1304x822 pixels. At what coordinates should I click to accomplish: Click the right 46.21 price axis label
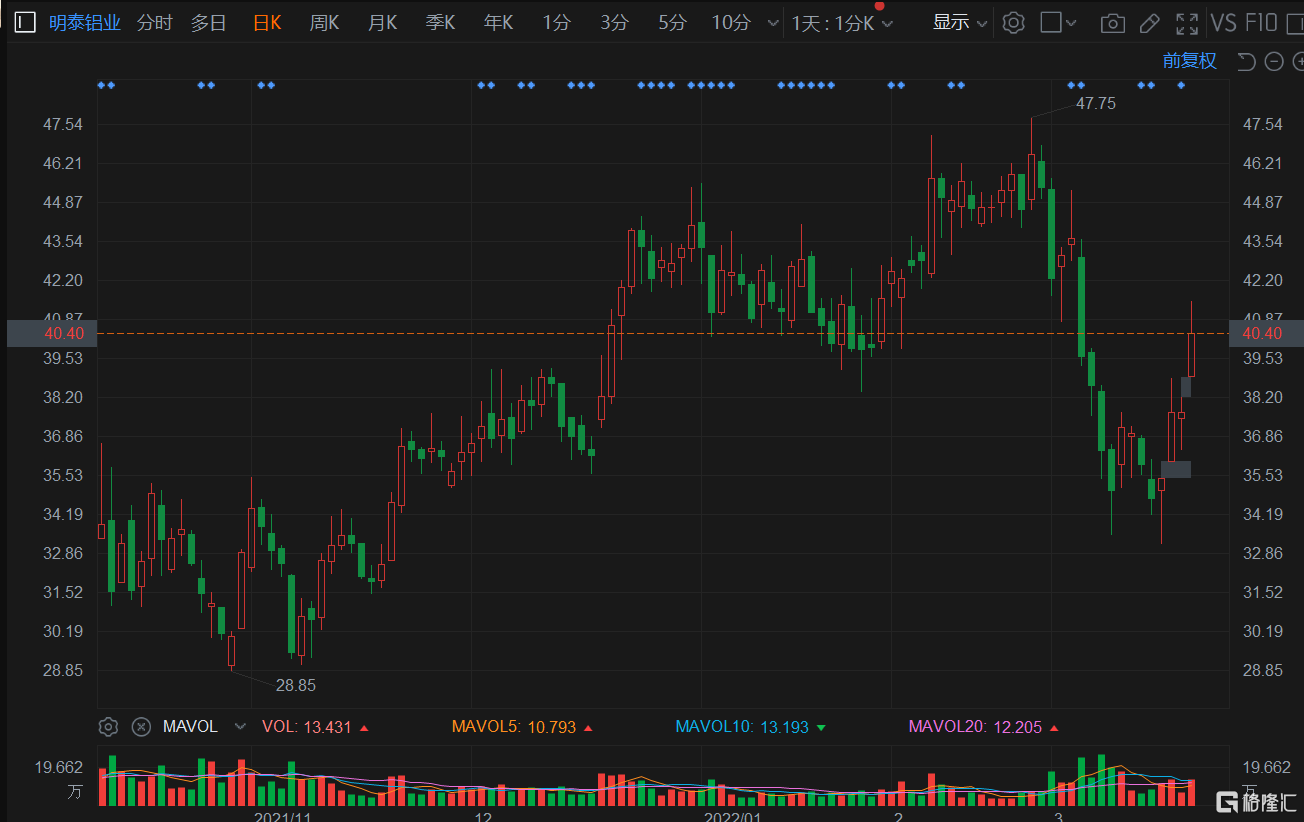coord(1262,163)
